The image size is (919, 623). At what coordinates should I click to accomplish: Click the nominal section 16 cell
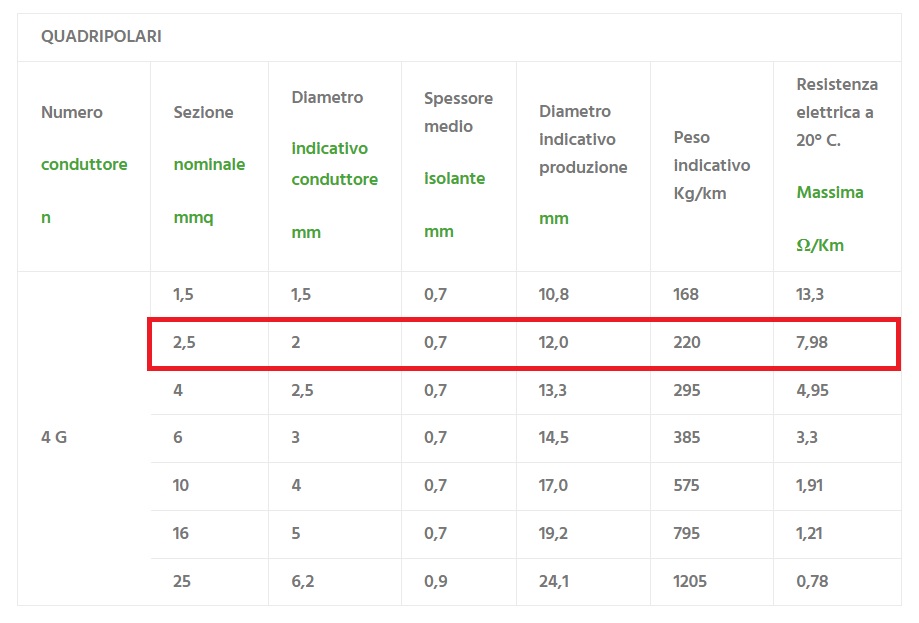coord(181,533)
